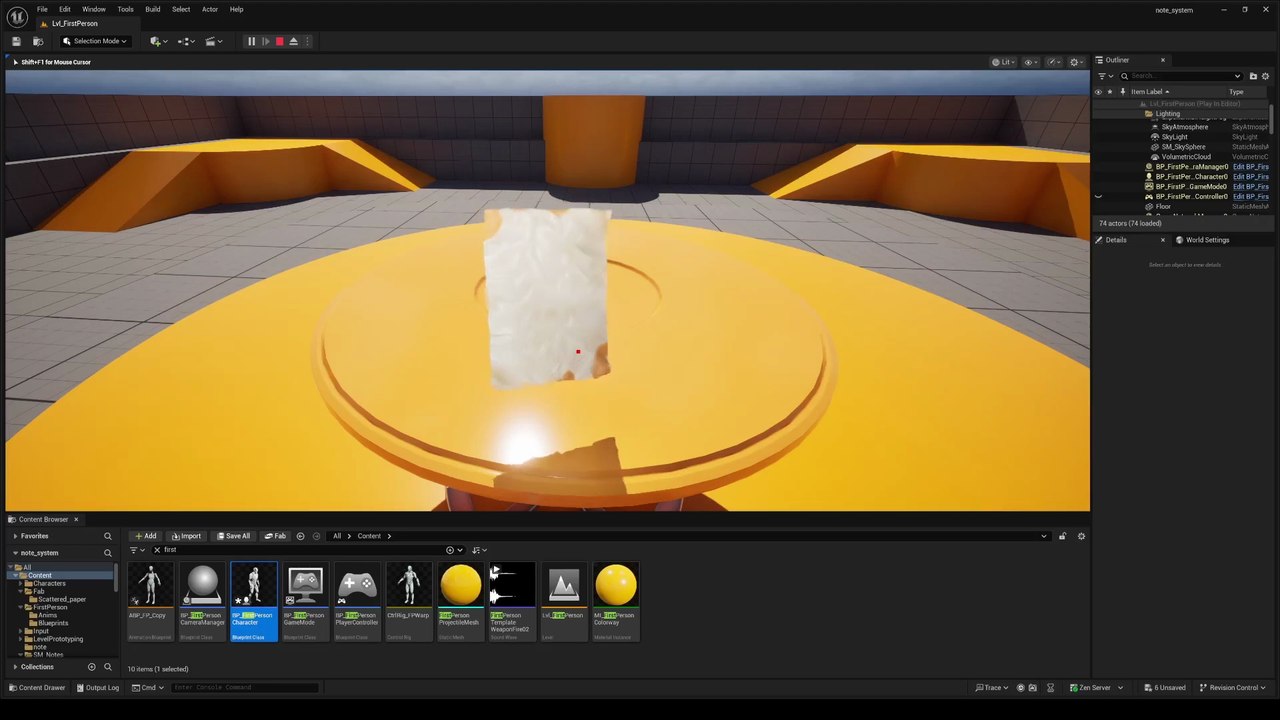The width and height of the screenshot is (1280, 720).
Task: Open the Cinematics clapperboard dropdown
Action: (214, 41)
